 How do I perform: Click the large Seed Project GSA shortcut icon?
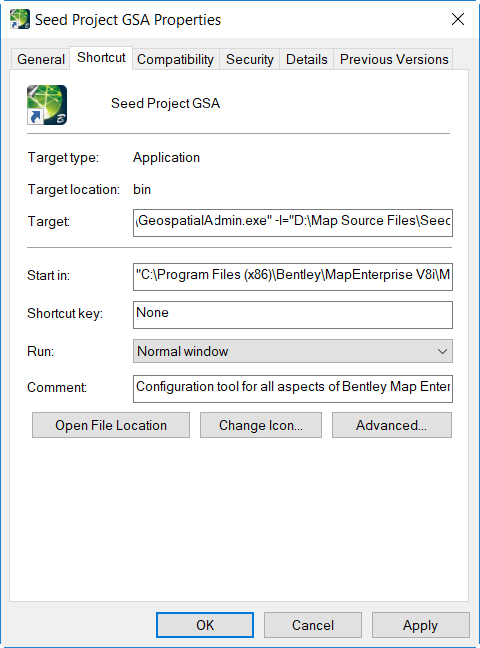[x=47, y=105]
